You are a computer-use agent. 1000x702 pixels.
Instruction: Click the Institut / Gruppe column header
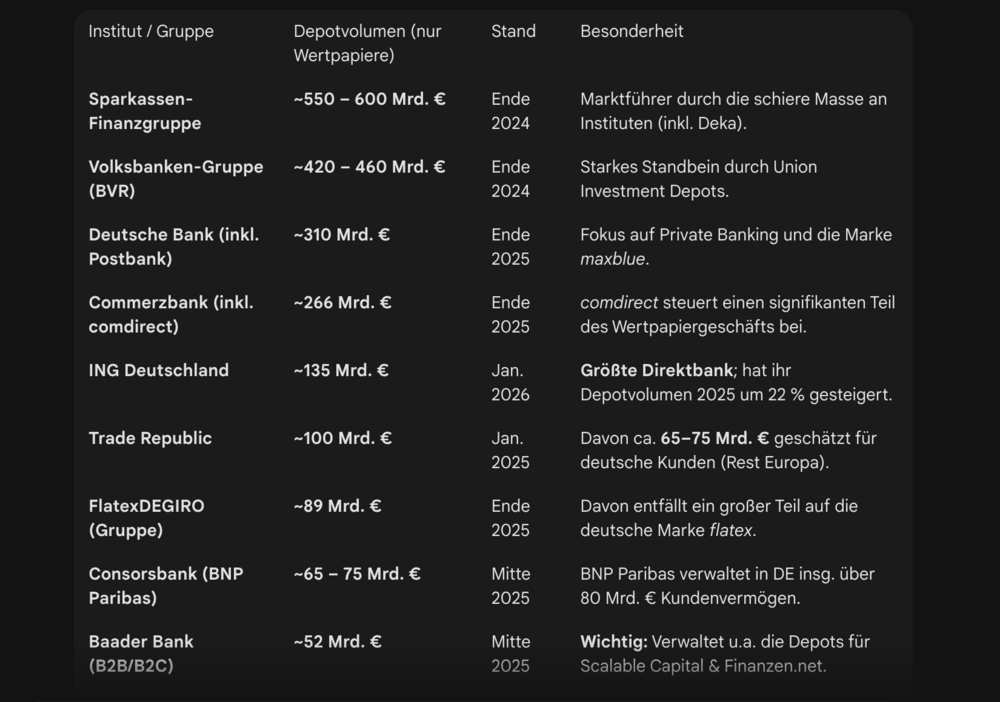151,31
